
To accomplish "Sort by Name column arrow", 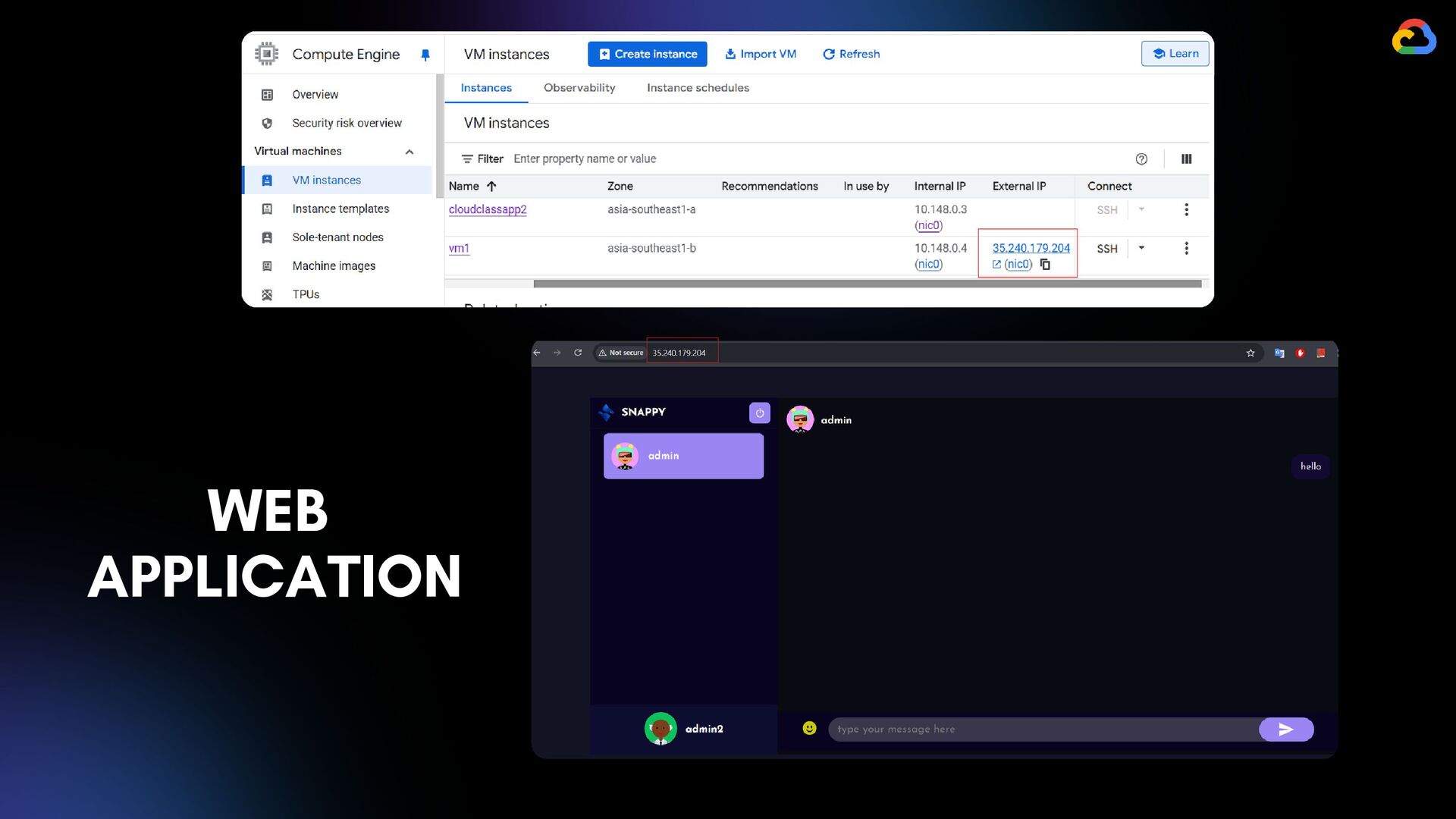I will (x=491, y=187).
